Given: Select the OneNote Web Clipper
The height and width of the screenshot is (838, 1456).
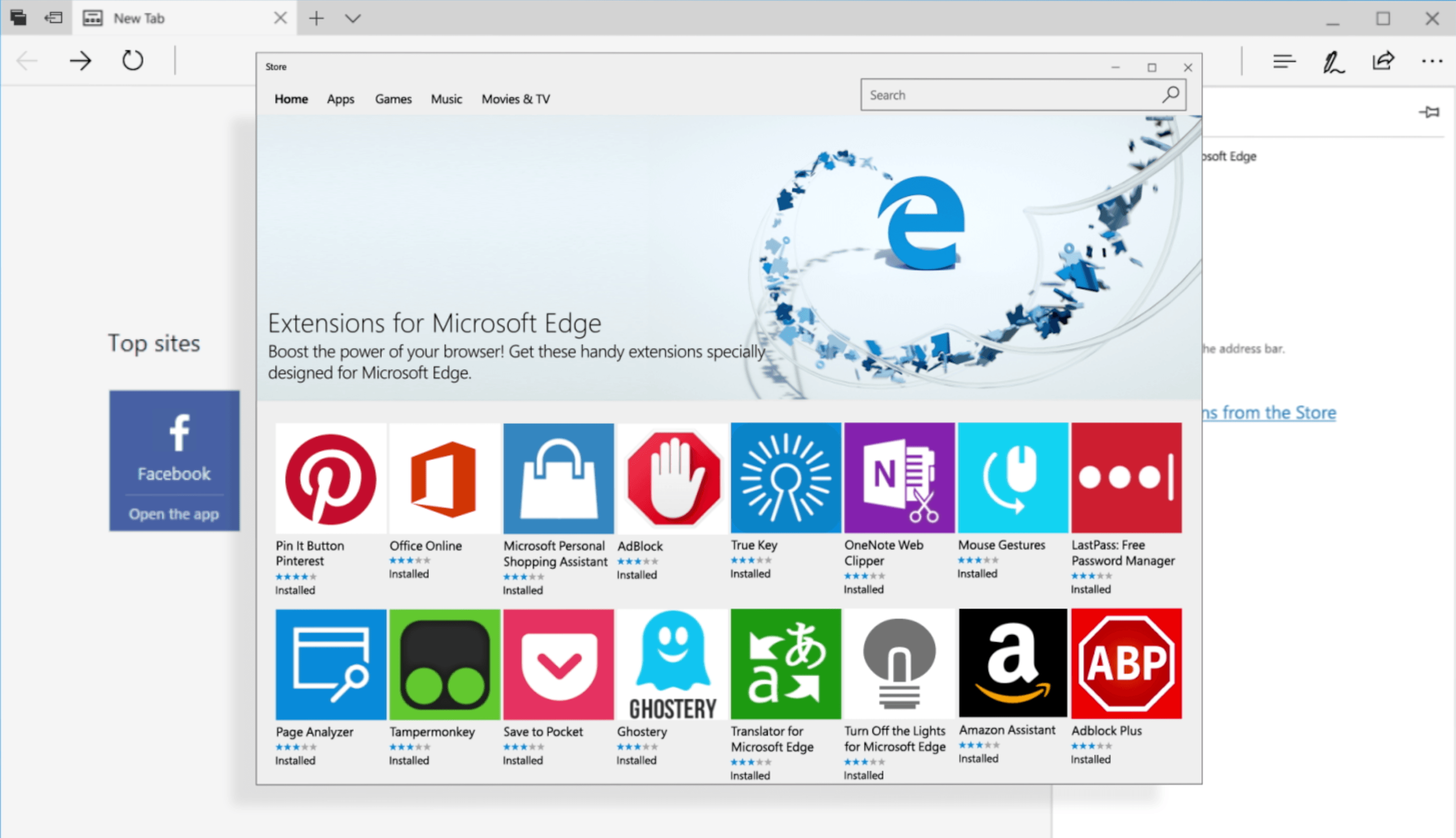Looking at the screenshot, I should click(x=897, y=478).
